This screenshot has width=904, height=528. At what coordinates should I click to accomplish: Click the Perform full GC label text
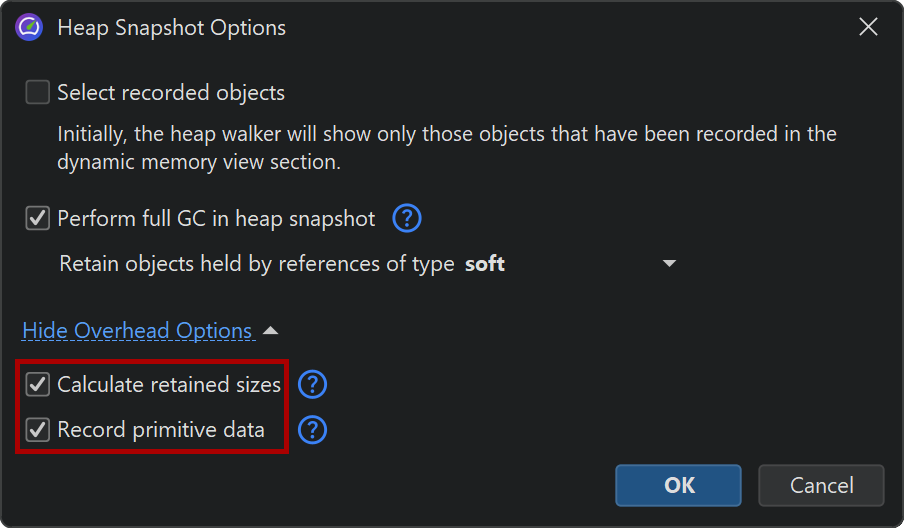pyautogui.click(x=216, y=218)
